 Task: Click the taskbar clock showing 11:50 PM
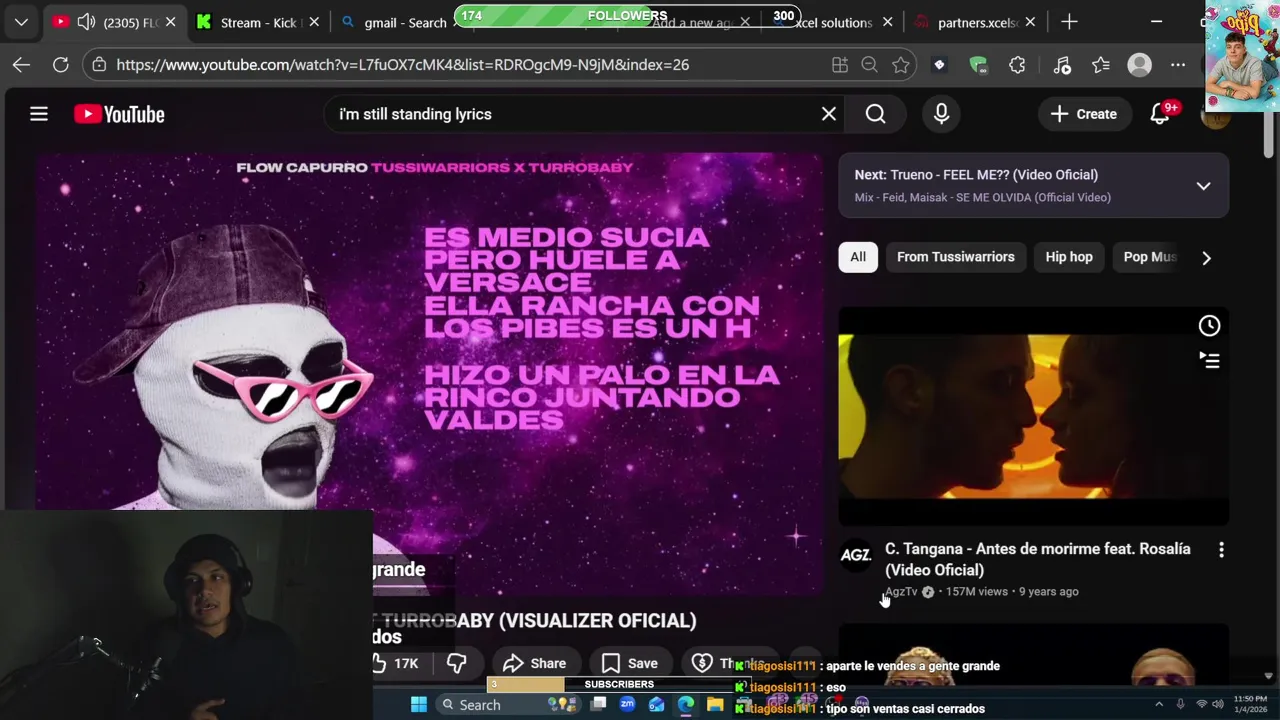[x=1250, y=704]
